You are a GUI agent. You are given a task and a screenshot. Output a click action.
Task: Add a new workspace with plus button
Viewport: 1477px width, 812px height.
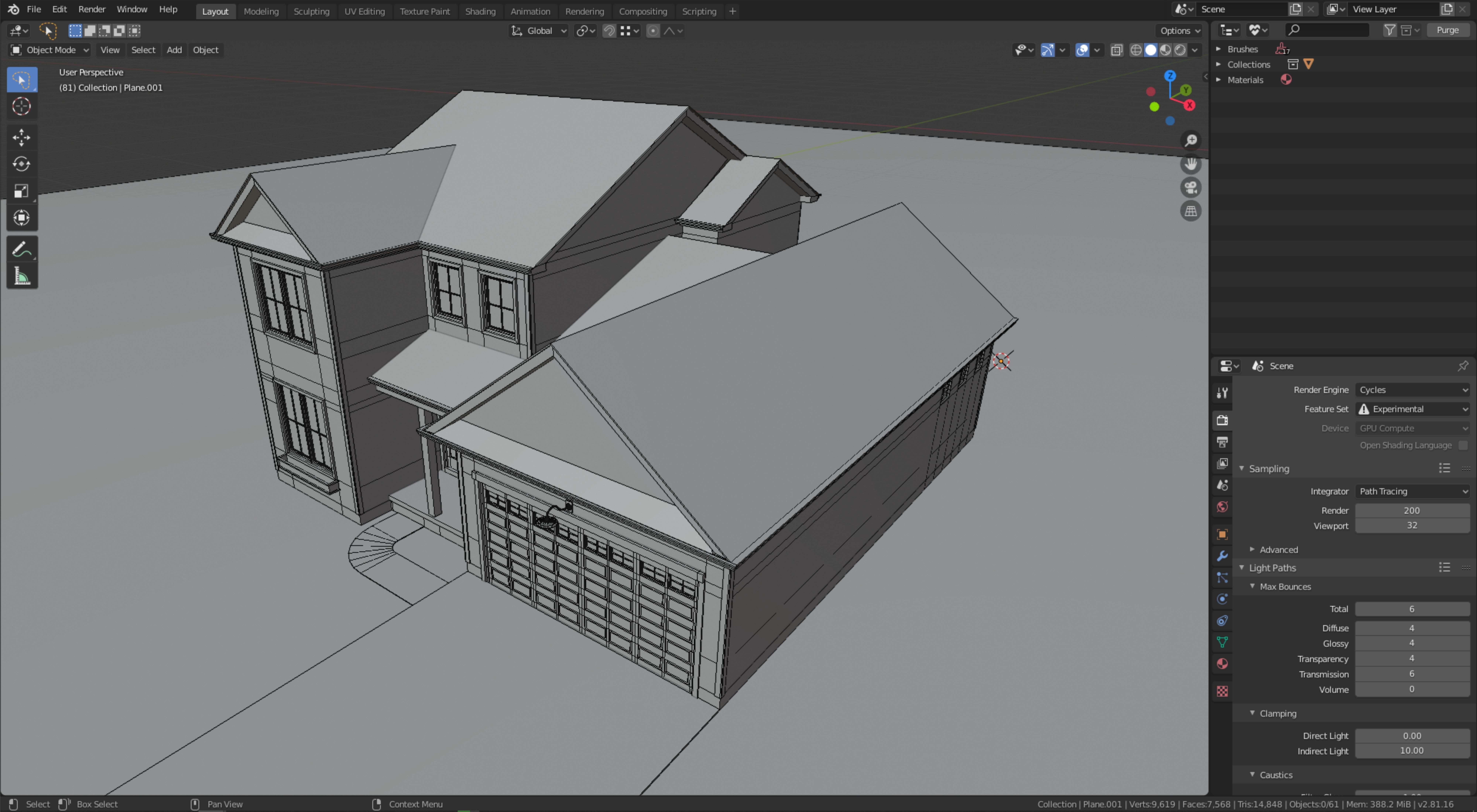click(732, 11)
